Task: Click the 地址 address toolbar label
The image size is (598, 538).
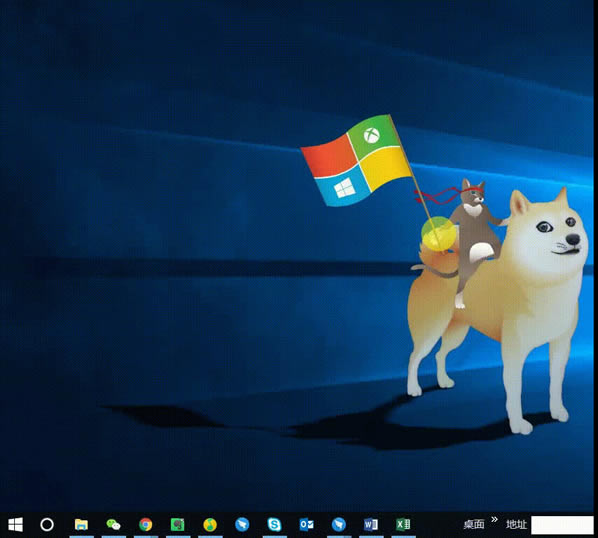Action: 516,525
